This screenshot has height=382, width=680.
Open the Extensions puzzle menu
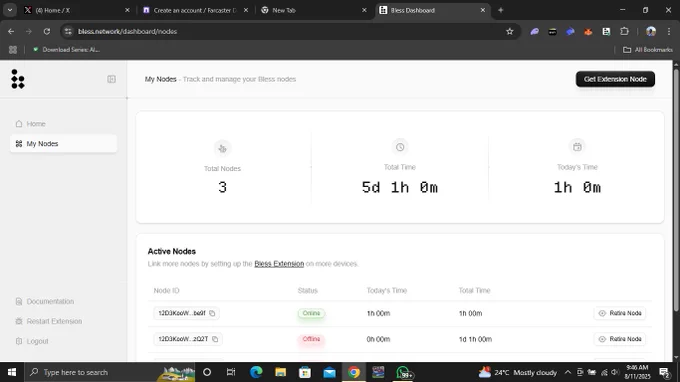[624, 31]
